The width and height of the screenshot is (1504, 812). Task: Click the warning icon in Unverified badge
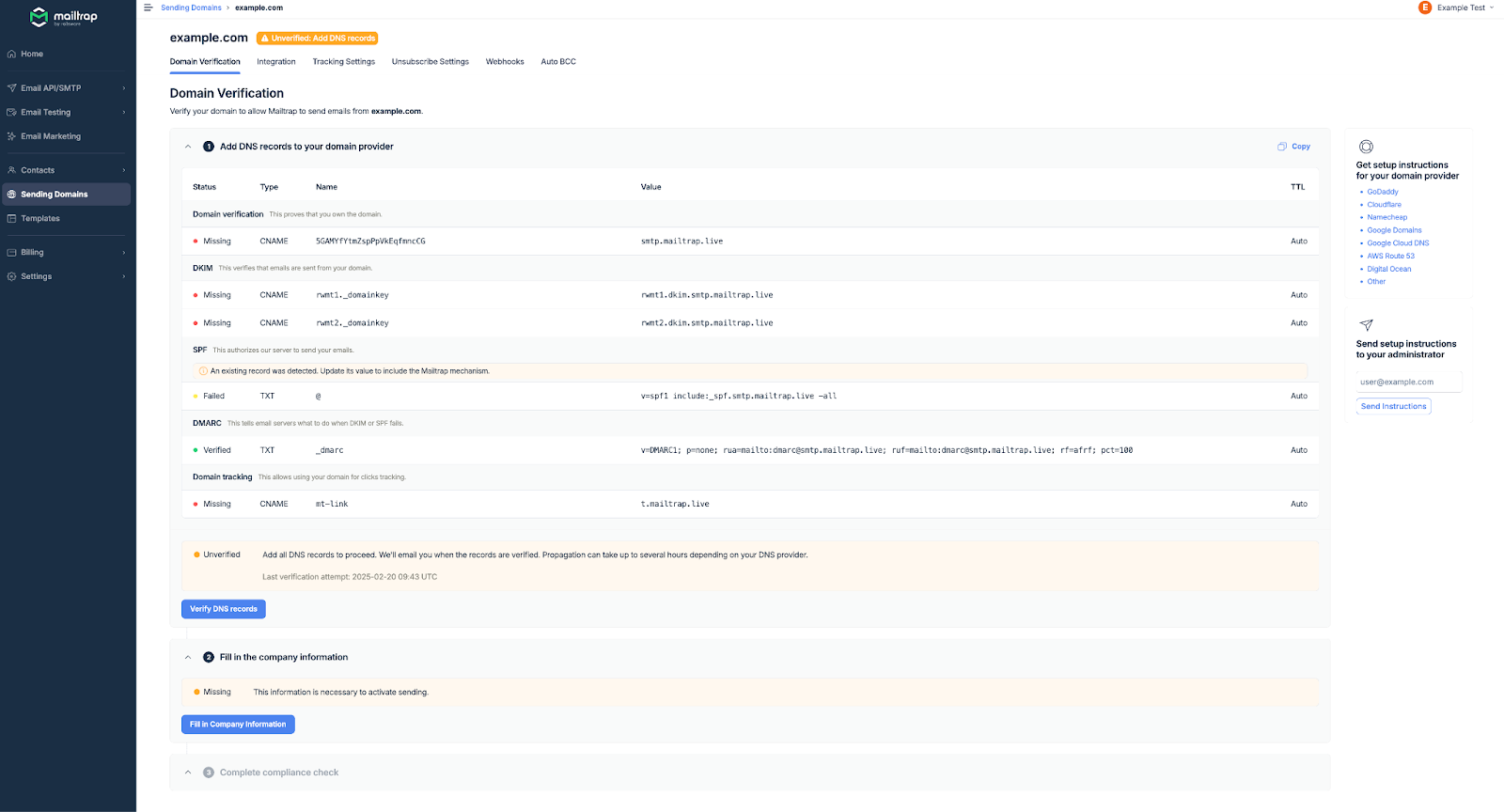(264, 39)
